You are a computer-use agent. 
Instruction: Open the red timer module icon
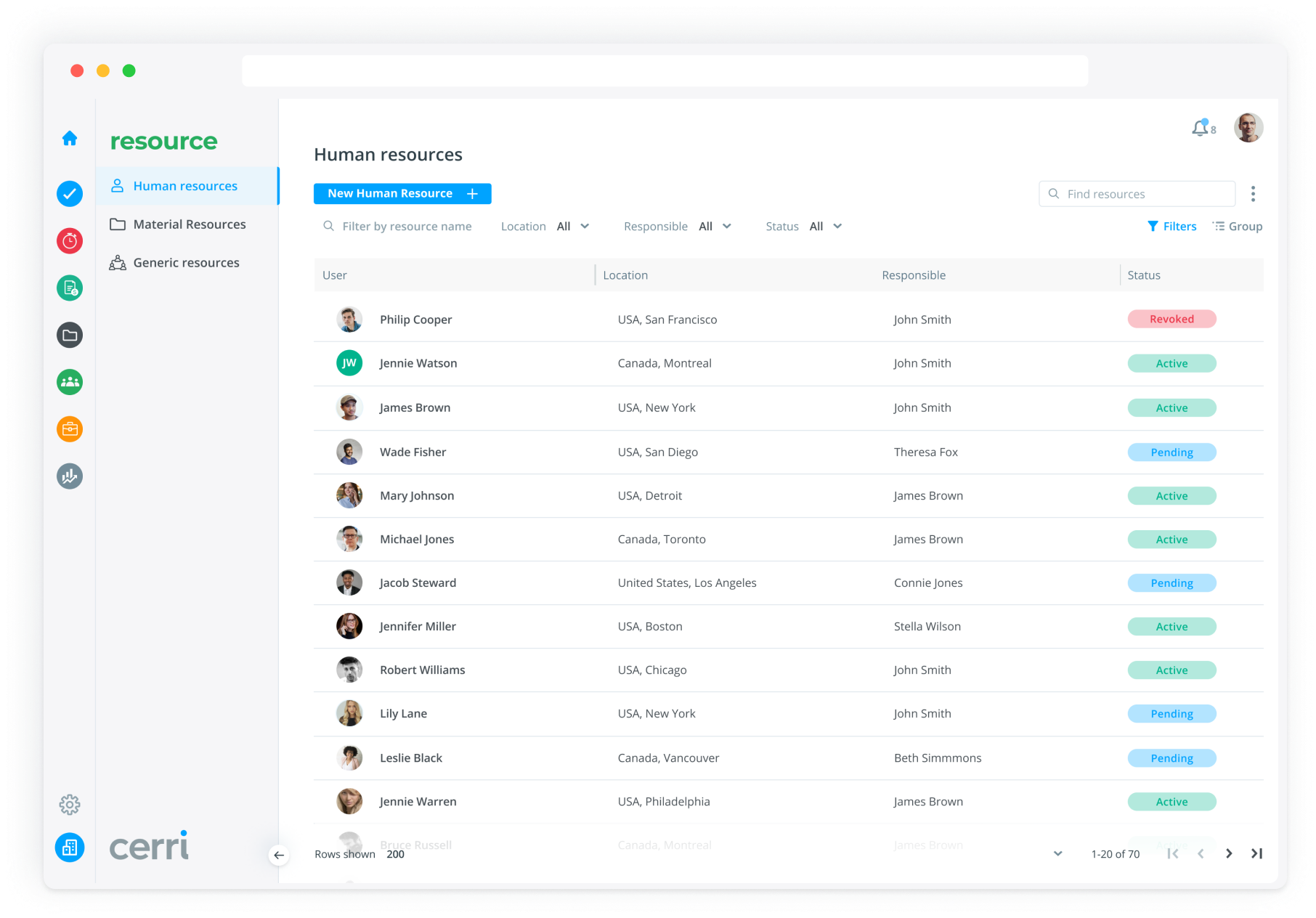(x=70, y=241)
